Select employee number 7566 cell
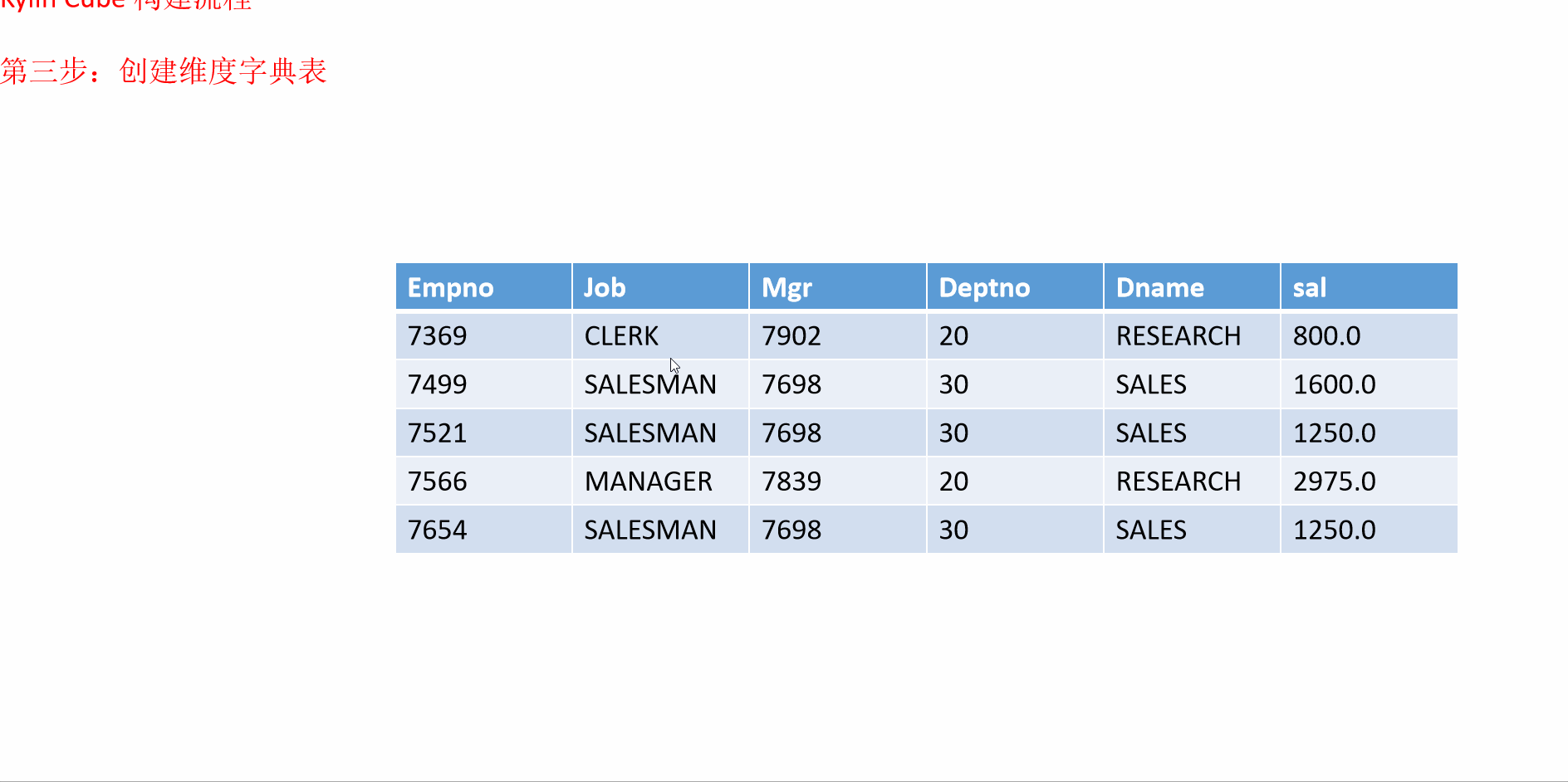The width and height of the screenshot is (1568, 782). click(x=483, y=481)
